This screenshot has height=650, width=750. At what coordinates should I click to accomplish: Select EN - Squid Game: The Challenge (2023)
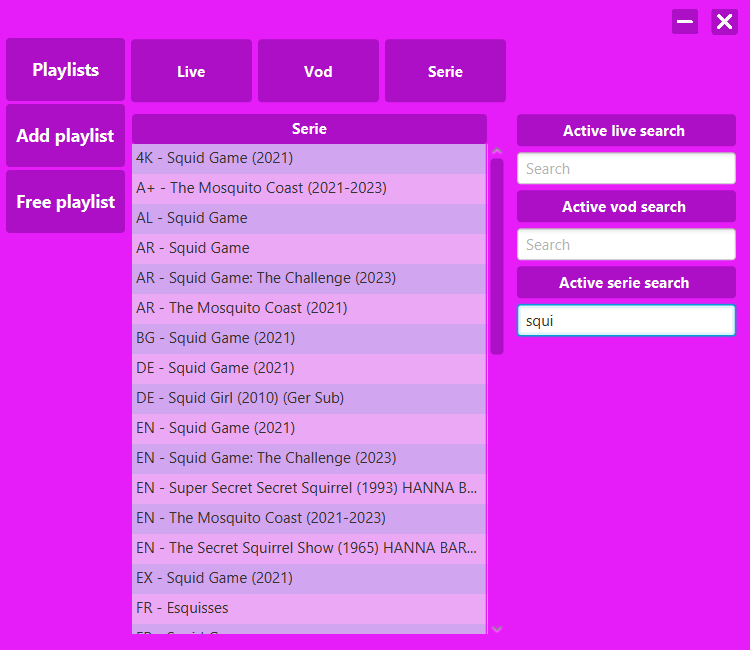[309, 458]
